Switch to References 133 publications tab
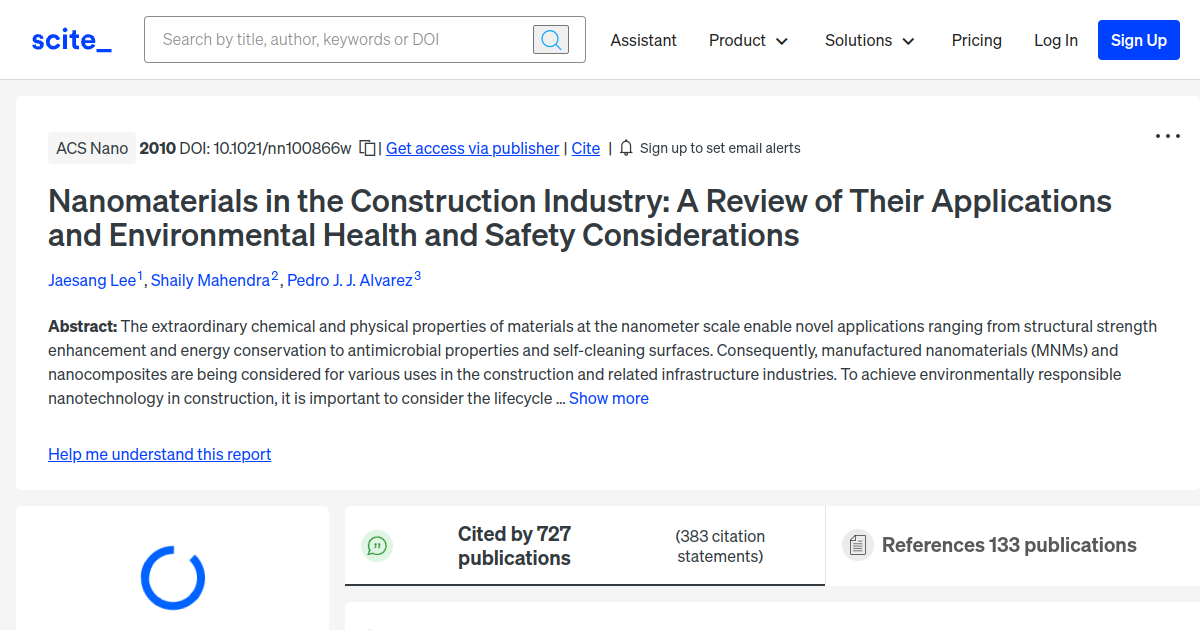This screenshot has height=630, width=1200. (1008, 545)
